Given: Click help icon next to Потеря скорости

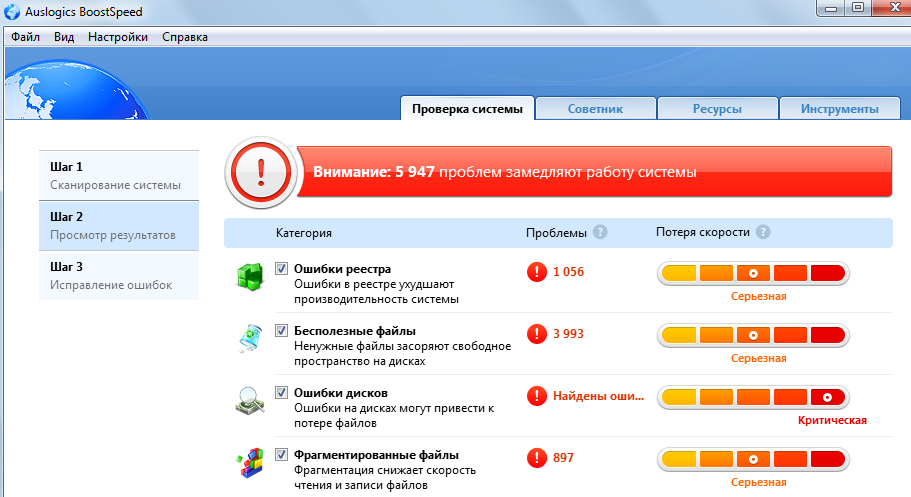Looking at the screenshot, I should click(763, 232).
